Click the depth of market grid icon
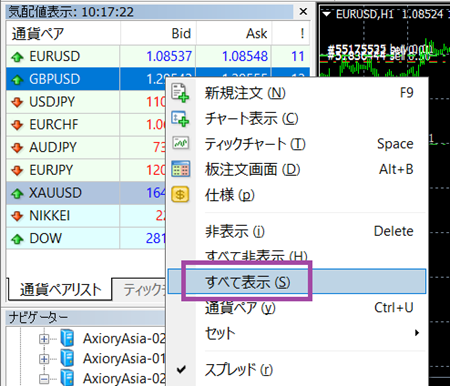The width and height of the screenshot is (450, 386). point(181,169)
